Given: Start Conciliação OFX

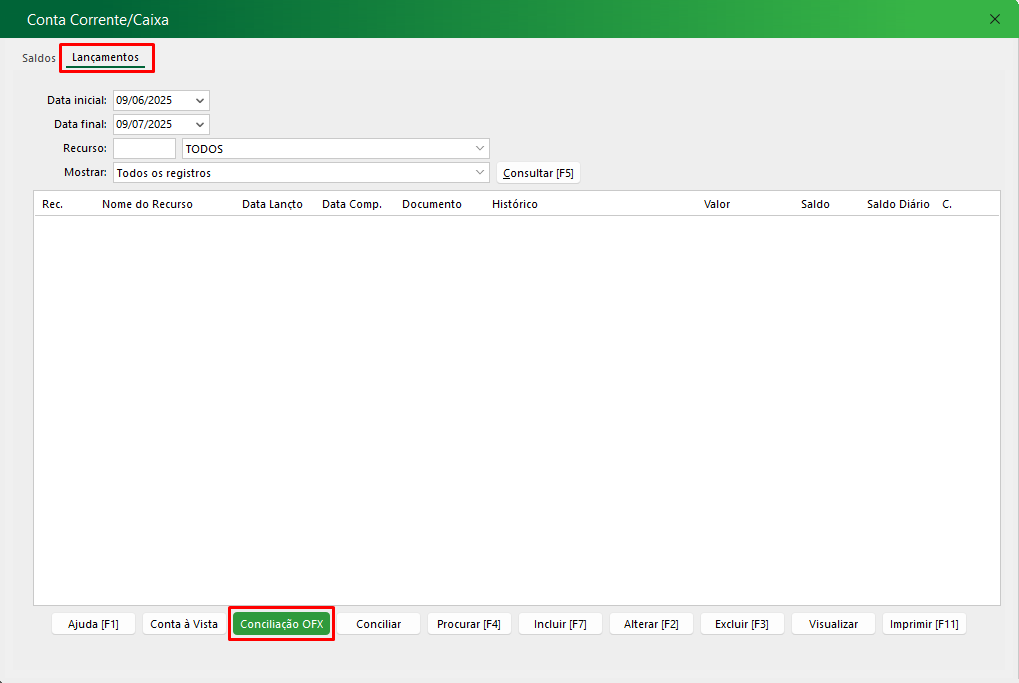Looking at the screenshot, I should pyautogui.click(x=281, y=624).
